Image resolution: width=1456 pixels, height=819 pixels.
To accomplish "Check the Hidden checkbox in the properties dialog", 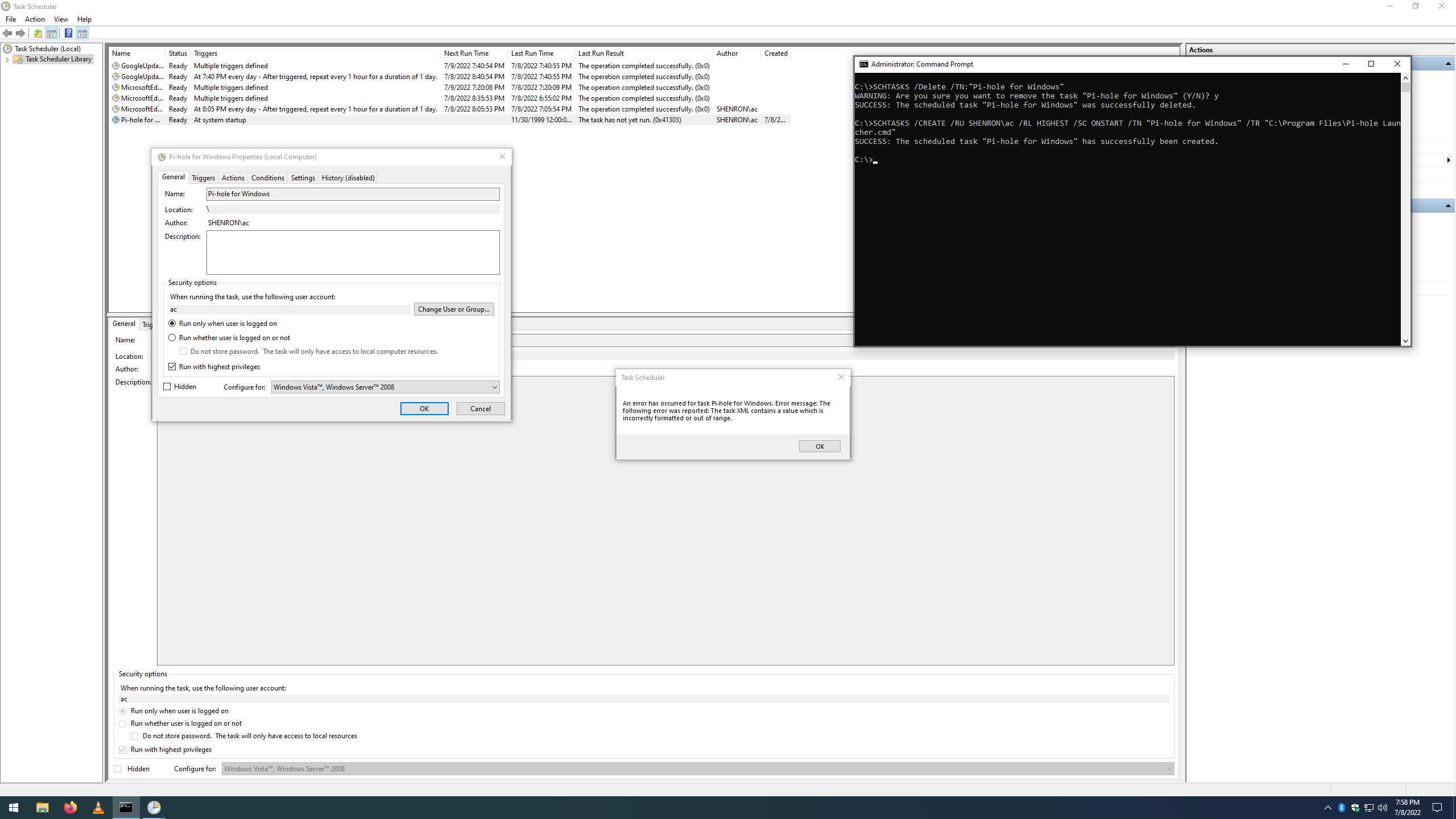I will 167,386.
